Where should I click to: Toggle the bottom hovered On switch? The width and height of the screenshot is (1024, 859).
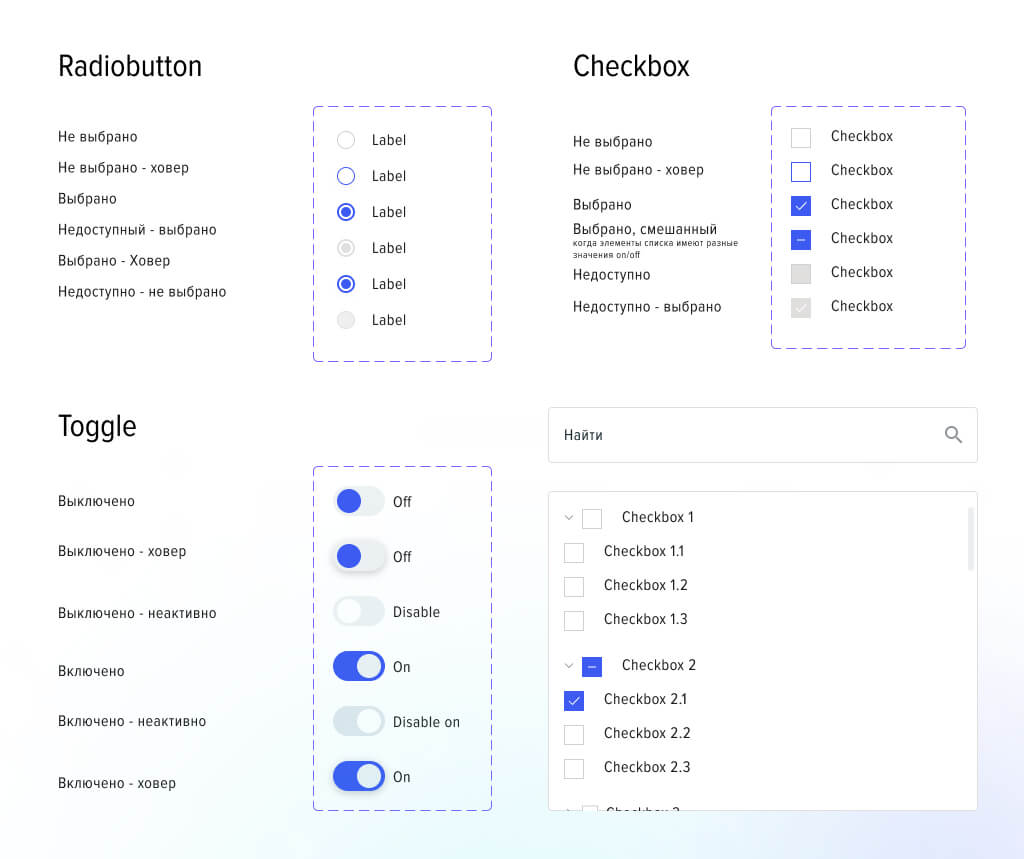coord(358,776)
